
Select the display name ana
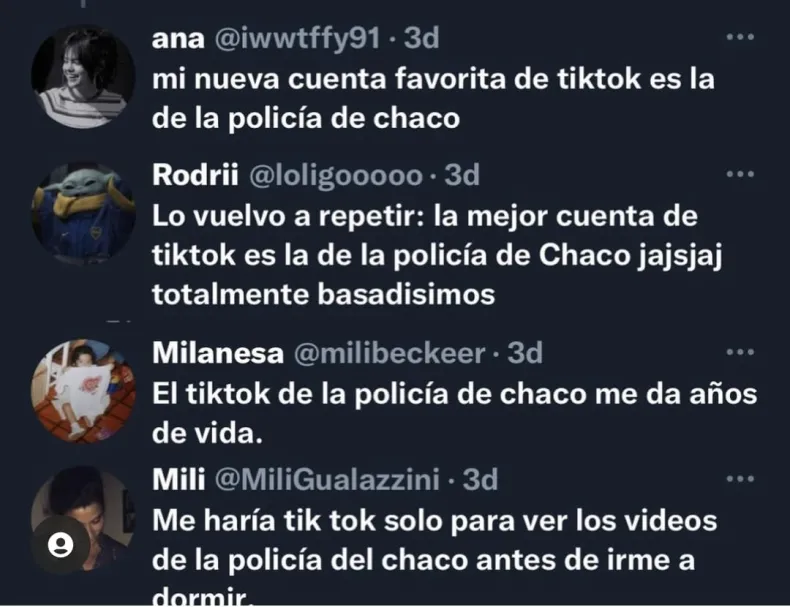178,39
